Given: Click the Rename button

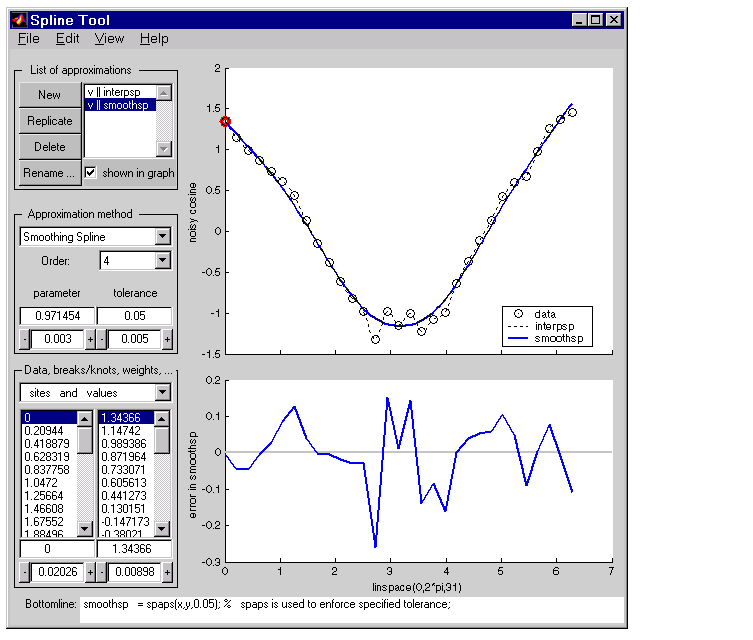Looking at the screenshot, I should 50,173.
